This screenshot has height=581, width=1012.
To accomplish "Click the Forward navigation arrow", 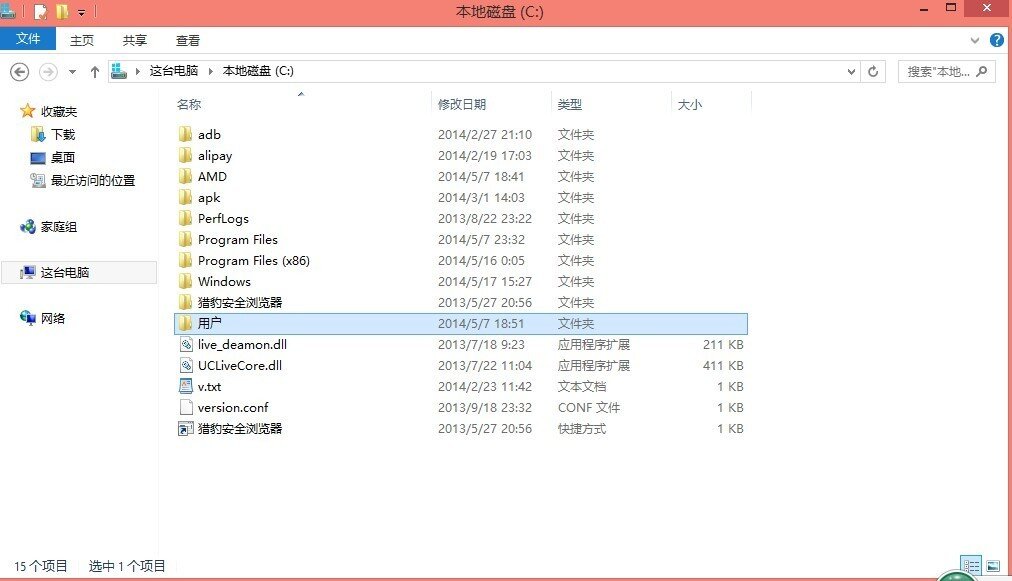I will [48, 72].
